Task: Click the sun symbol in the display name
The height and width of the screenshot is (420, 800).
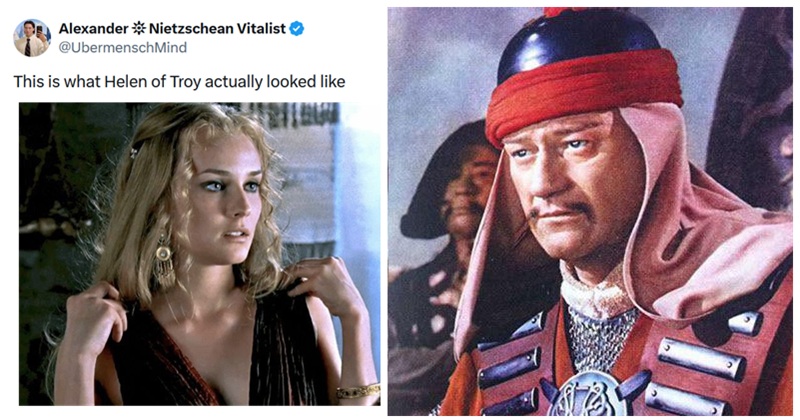Action: [x=139, y=29]
